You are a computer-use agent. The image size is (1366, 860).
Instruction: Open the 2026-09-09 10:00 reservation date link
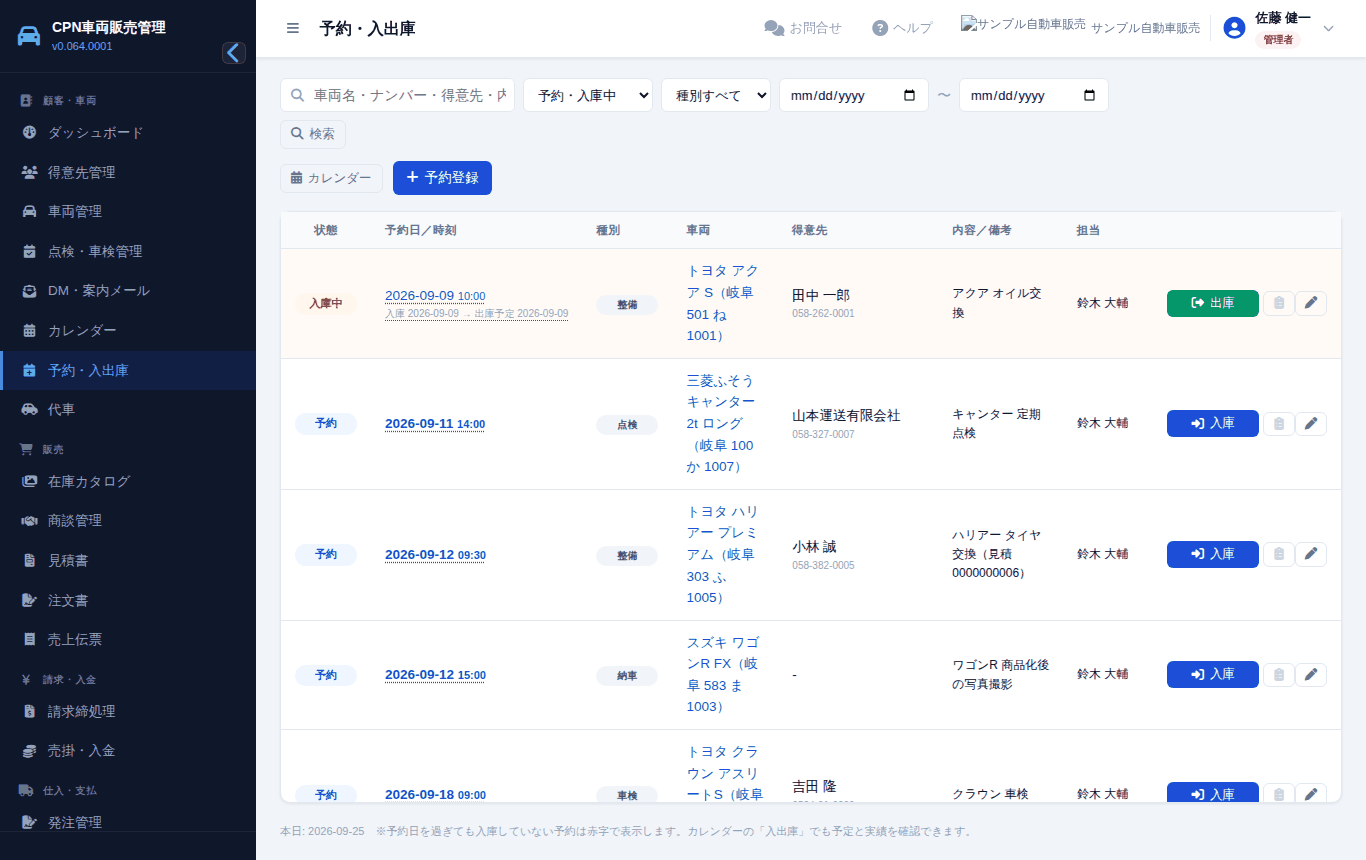point(435,296)
